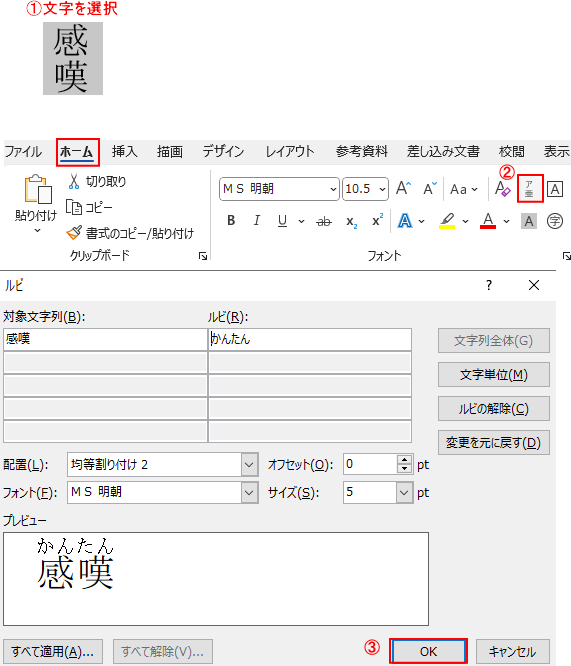Viewport: 571px width, 666px height.
Task: Increase font size with the larger A icon
Action: pyautogui.click(x=403, y=188)
